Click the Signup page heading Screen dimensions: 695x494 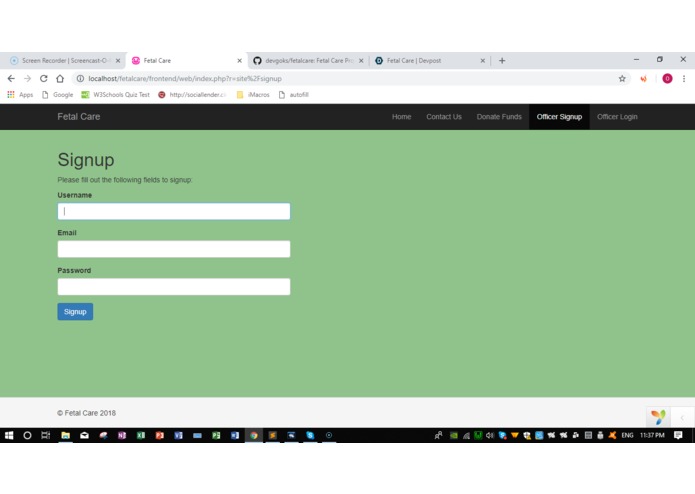coord(86,160)
